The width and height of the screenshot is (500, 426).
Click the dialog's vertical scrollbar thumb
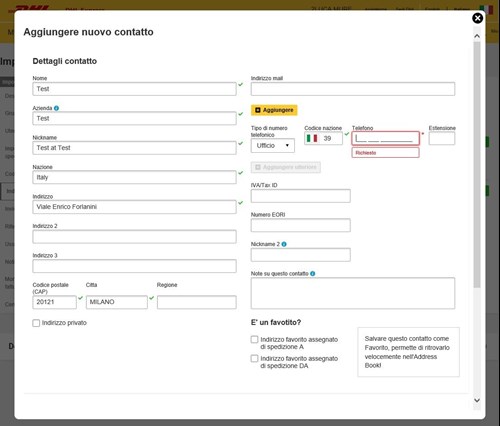point(477,164)
